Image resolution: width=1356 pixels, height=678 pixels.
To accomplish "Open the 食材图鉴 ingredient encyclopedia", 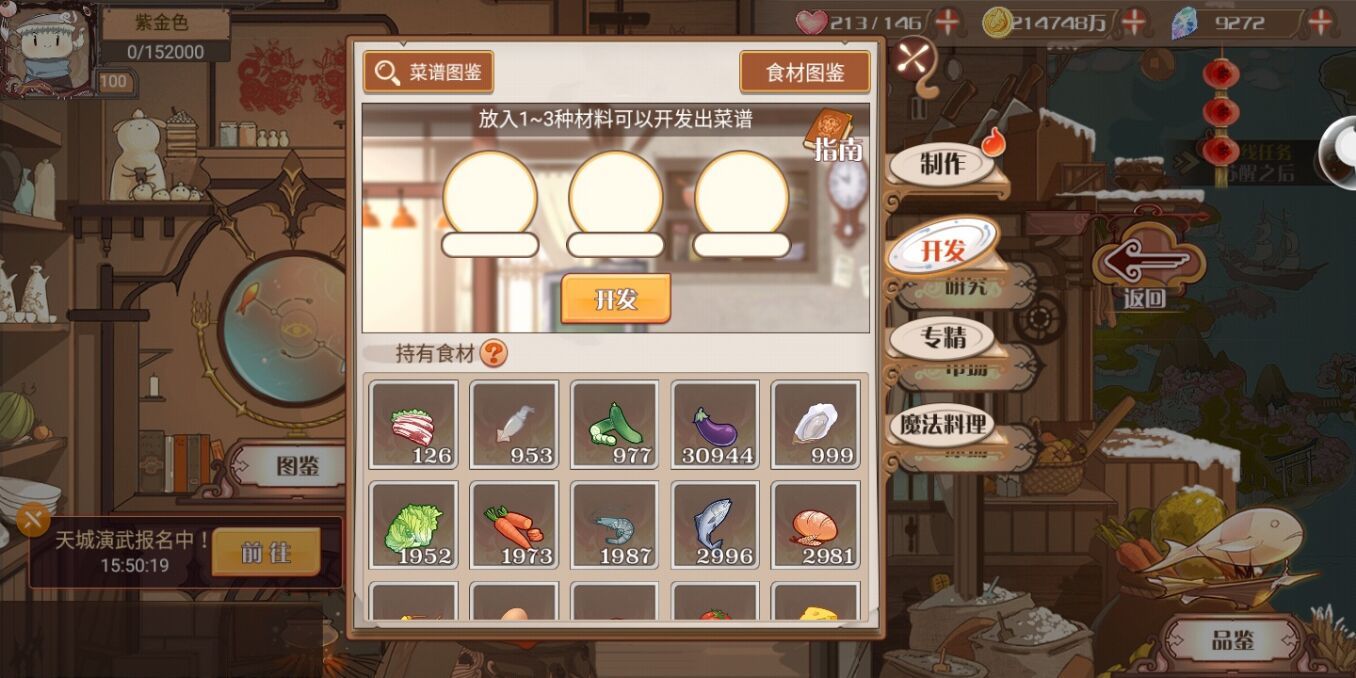I will pos(805,72).
